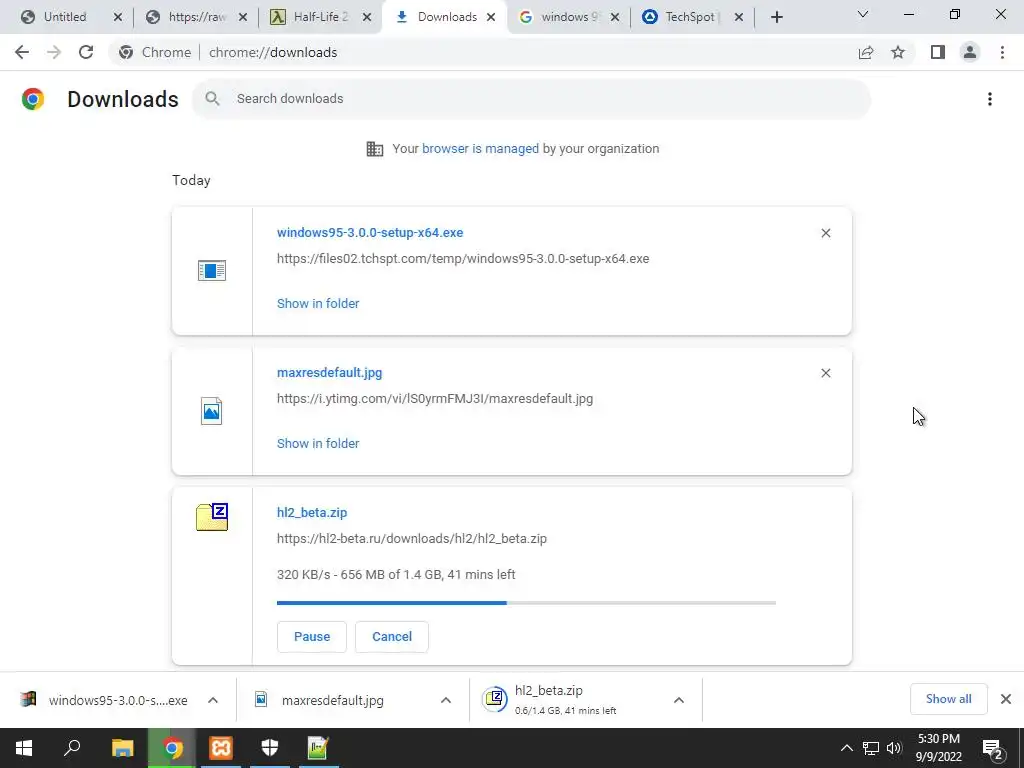Go back using the browser back arrow
The width and height of the screenshot is (1024, 768).
tap(22, 52)
